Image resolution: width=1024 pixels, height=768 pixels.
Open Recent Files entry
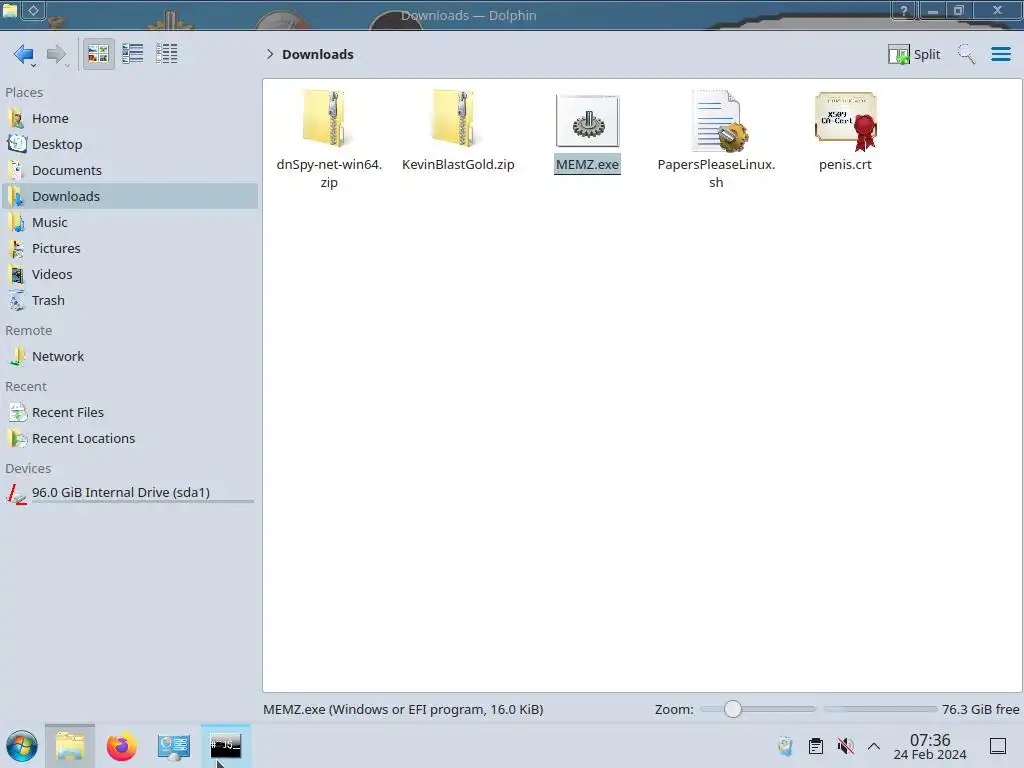[130, 413]
